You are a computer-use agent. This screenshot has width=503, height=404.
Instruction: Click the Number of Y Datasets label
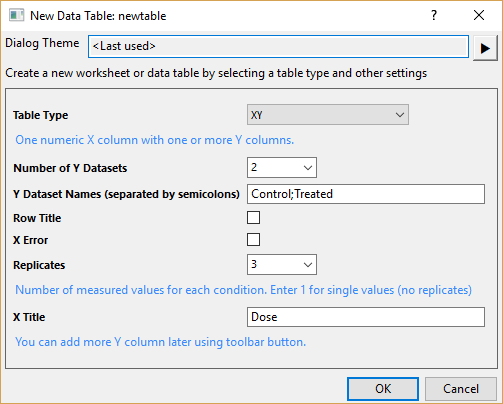click(x=70, y=168)
